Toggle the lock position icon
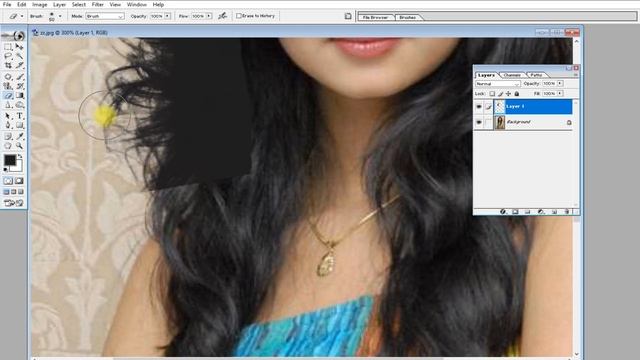640x360 pixels. pyautogui.click(x=509, y=94)
